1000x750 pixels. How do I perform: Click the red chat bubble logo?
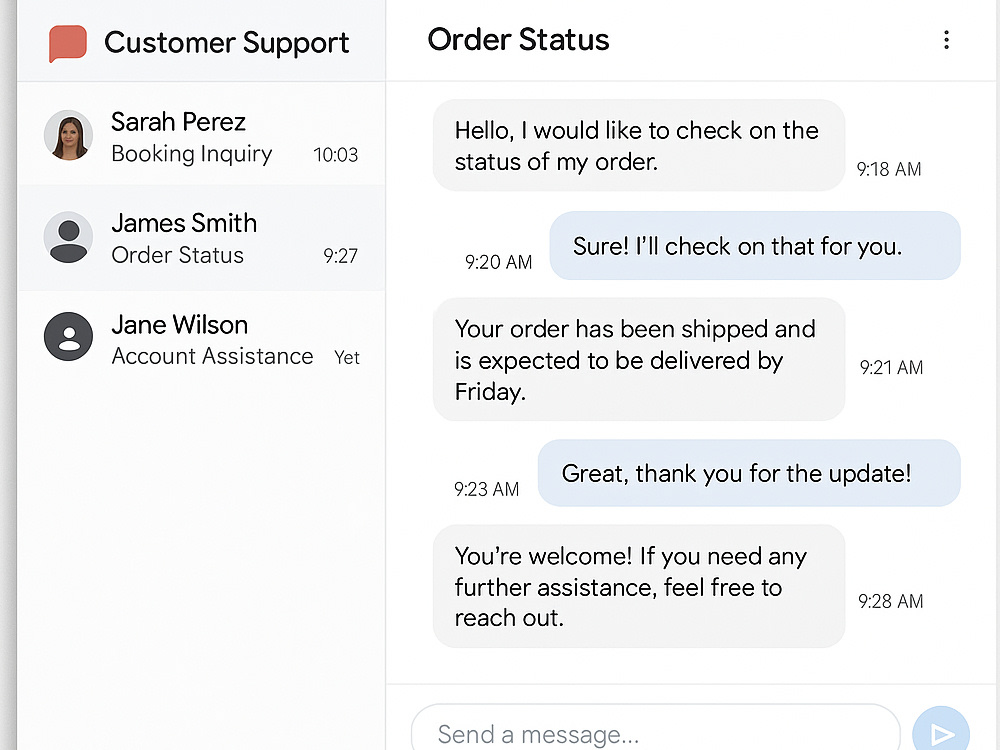[68, 43]
